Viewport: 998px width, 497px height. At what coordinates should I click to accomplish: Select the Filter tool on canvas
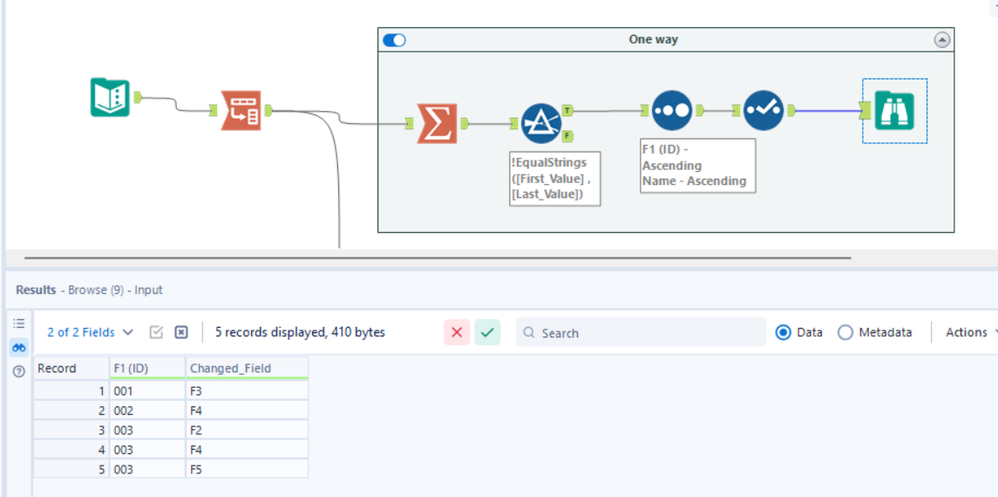click(541, 123)
